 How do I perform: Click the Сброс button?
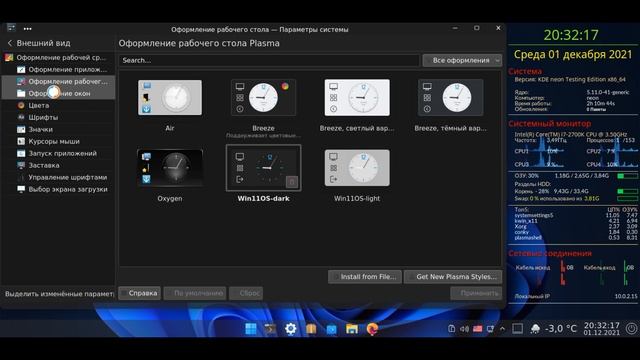pyautogui.click(x=246, y=293)
